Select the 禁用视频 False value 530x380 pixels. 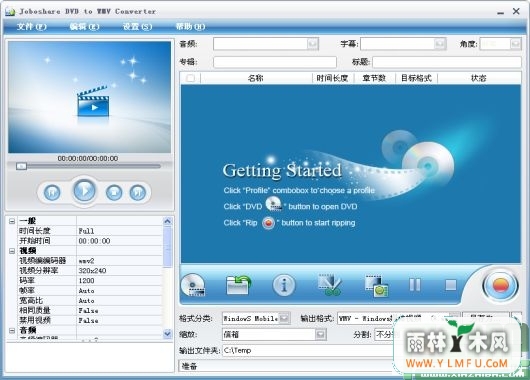(120, 320)
